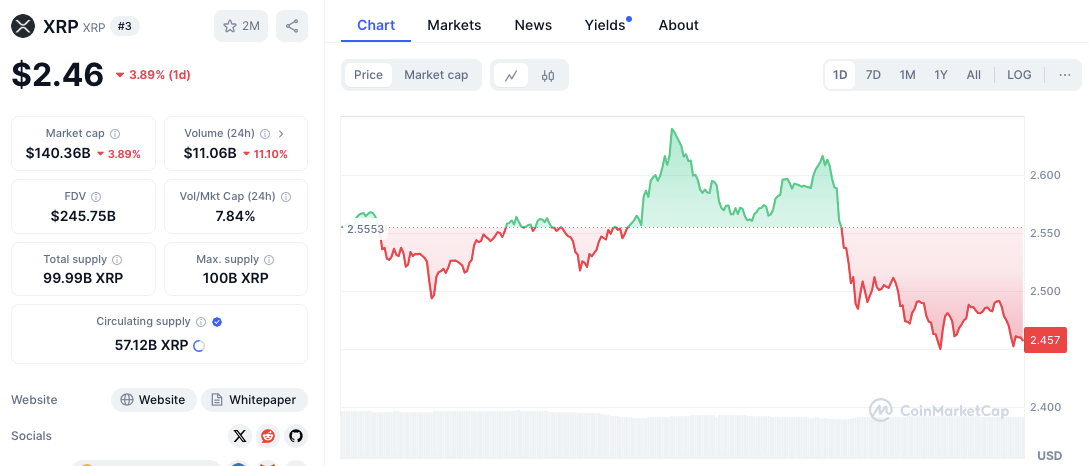
Task: Click the share icon button
Action: click(x=291, y=26)
